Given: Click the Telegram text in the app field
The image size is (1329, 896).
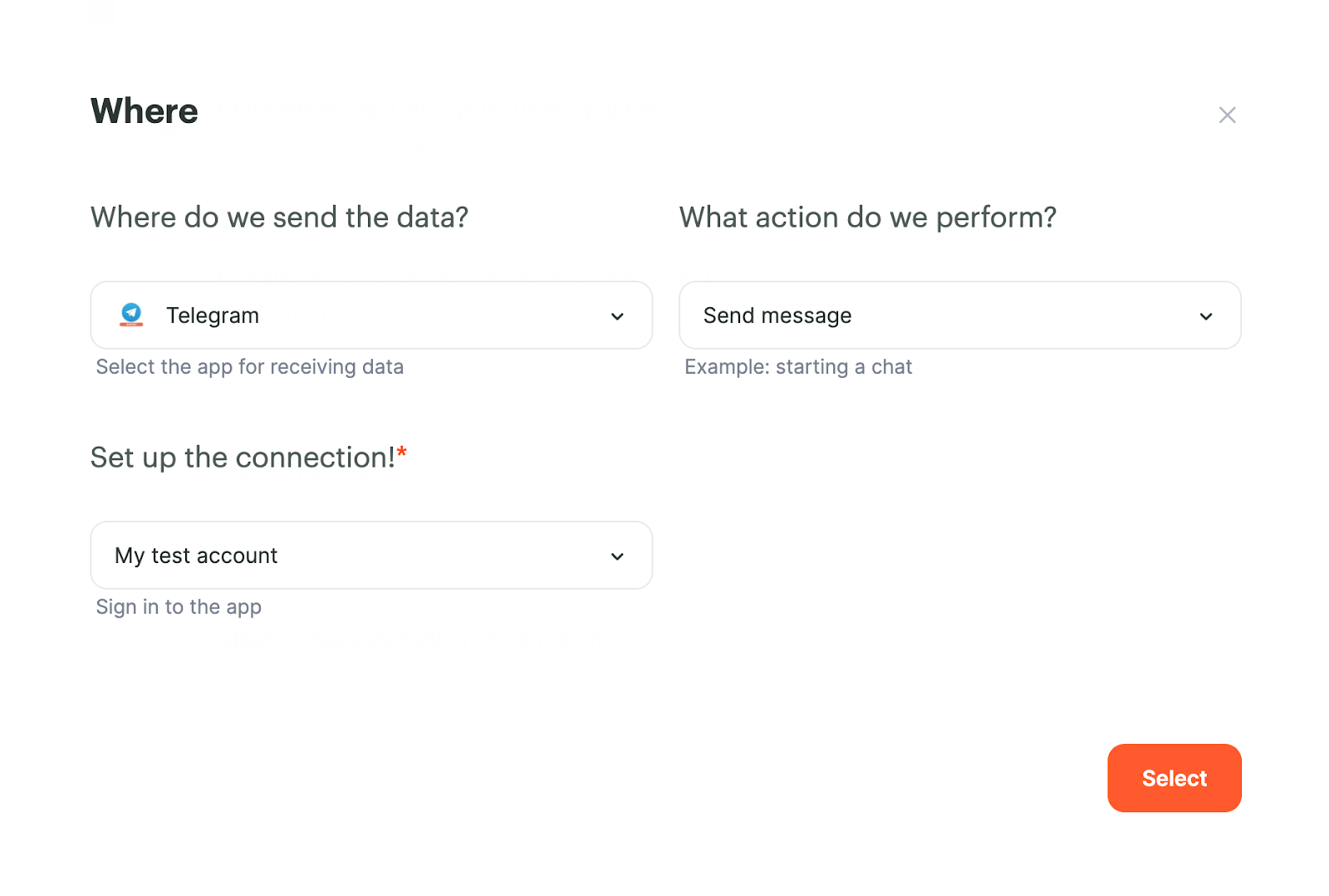Looking at the screenshot, I should [x=213, y=316].
